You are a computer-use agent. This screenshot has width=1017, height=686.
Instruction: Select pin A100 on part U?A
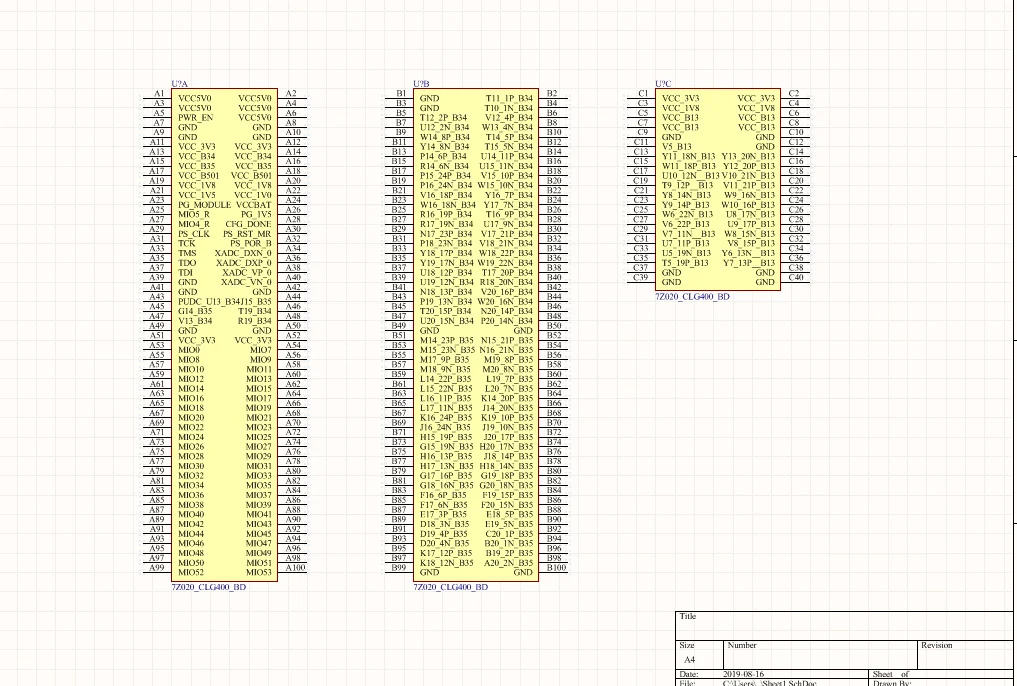coord(295,568)
